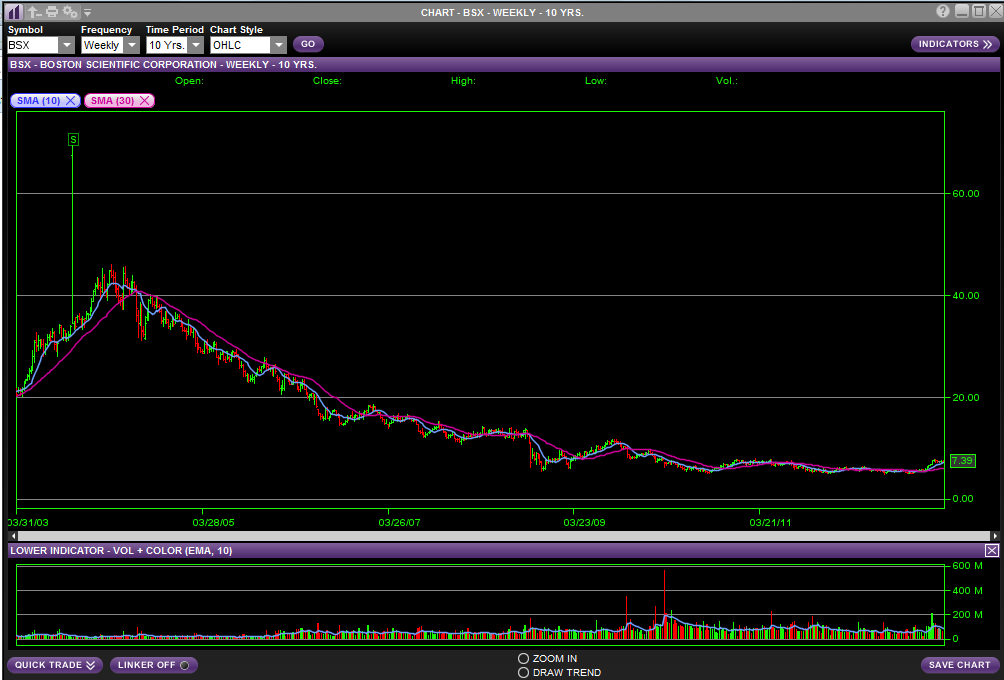Select the Zoom In radio button
This screenshot has height=680, width=1004.
coord(523,658)
